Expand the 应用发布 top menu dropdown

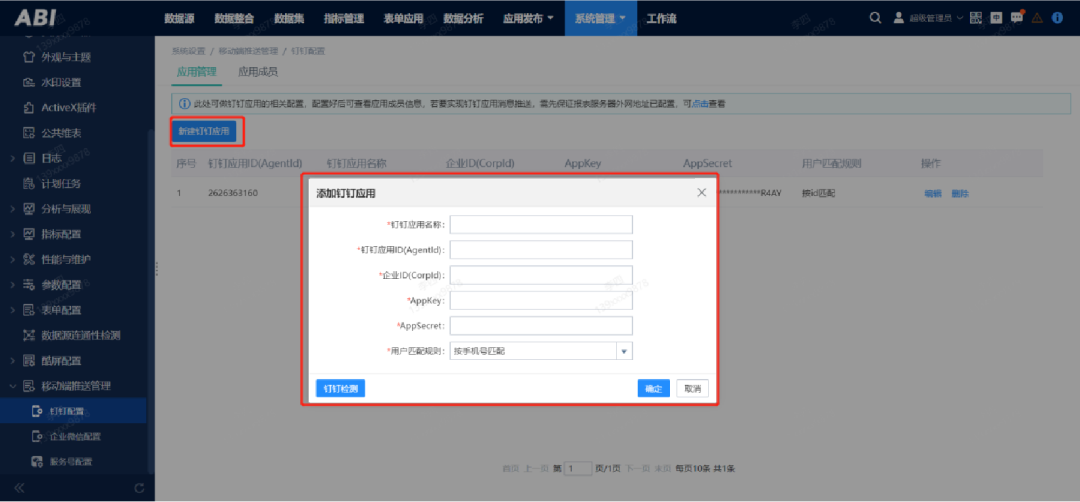528,18
